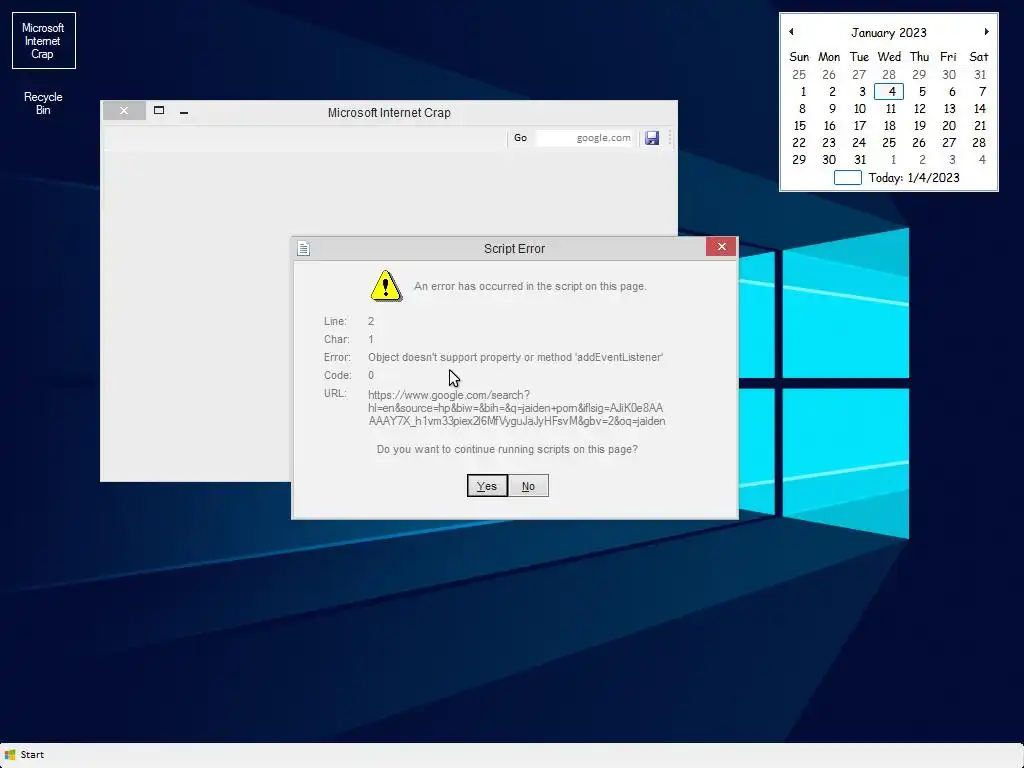Select greyed December 25 in calendar

tap(799, 75)
